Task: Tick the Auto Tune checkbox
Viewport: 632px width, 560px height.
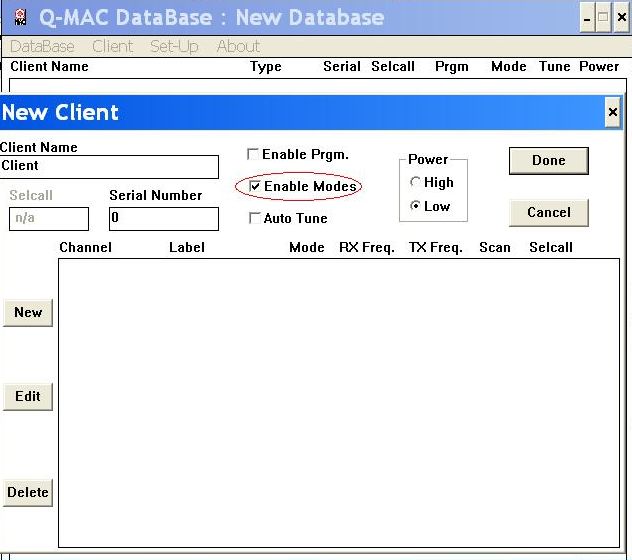Action: (x=255, y=218)
